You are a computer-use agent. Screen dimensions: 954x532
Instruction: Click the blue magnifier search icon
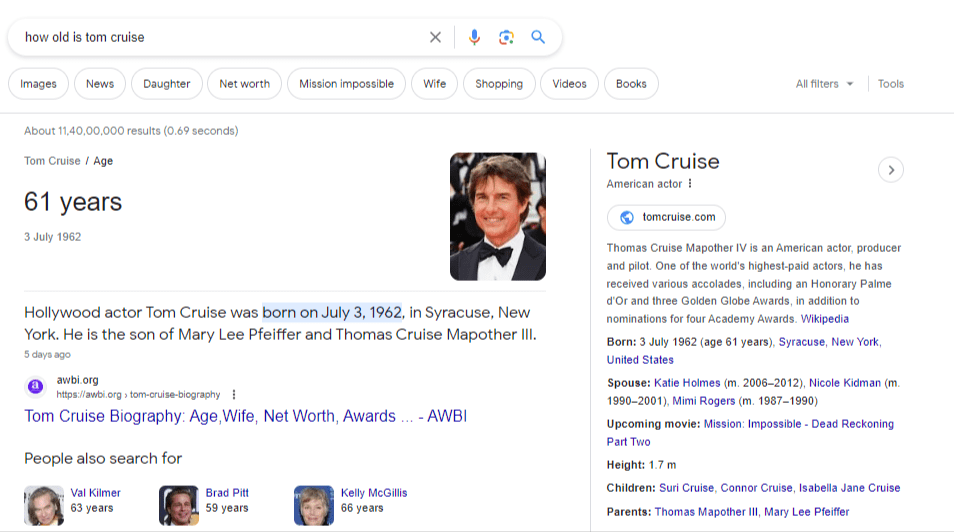tap(538, 37)
